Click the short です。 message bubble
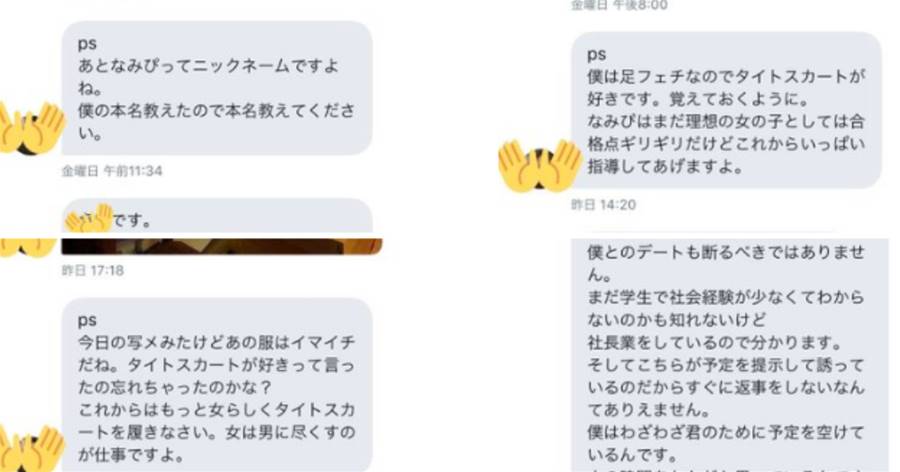 [x=217, y=216]
